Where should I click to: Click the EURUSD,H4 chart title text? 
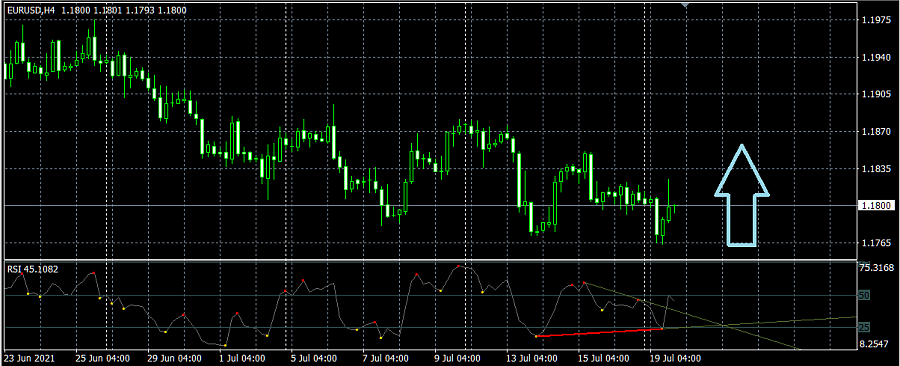[29, 10]
